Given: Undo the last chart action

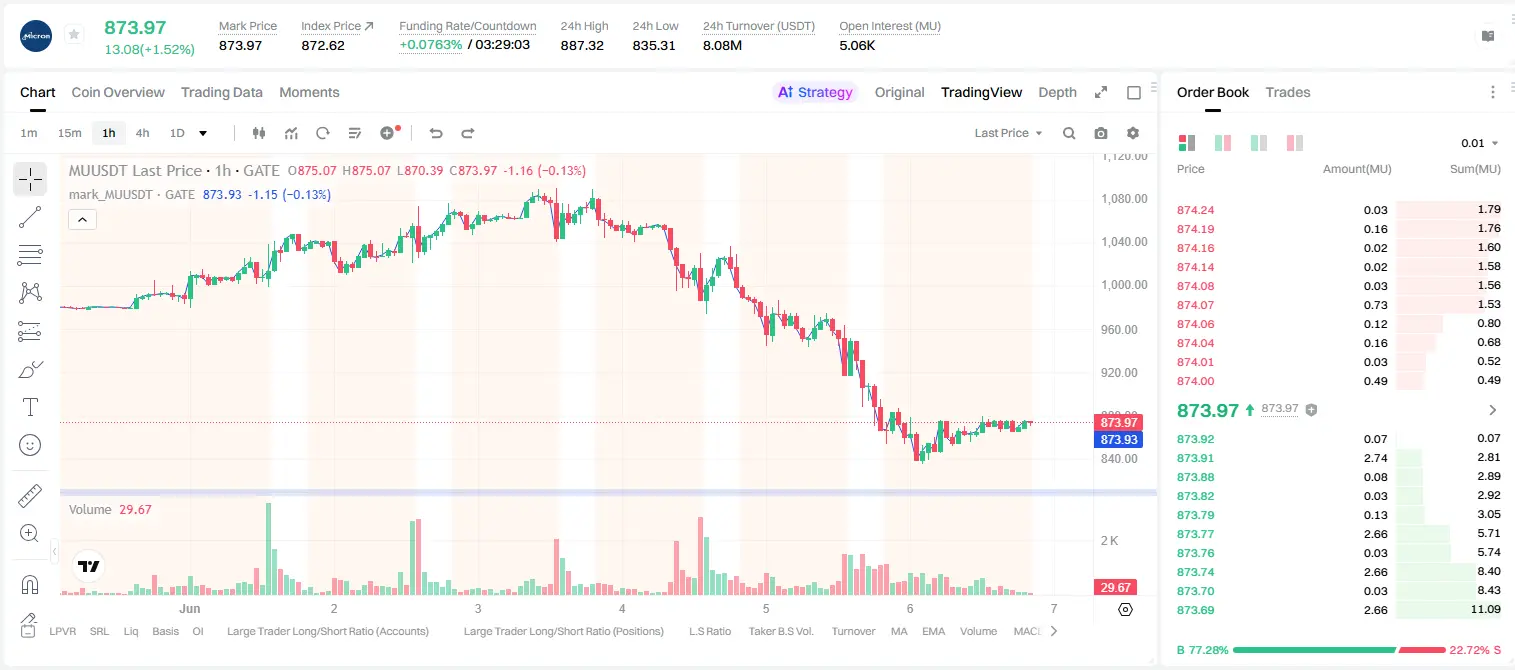Looking at the screenshot, I should tap(436, 133).
